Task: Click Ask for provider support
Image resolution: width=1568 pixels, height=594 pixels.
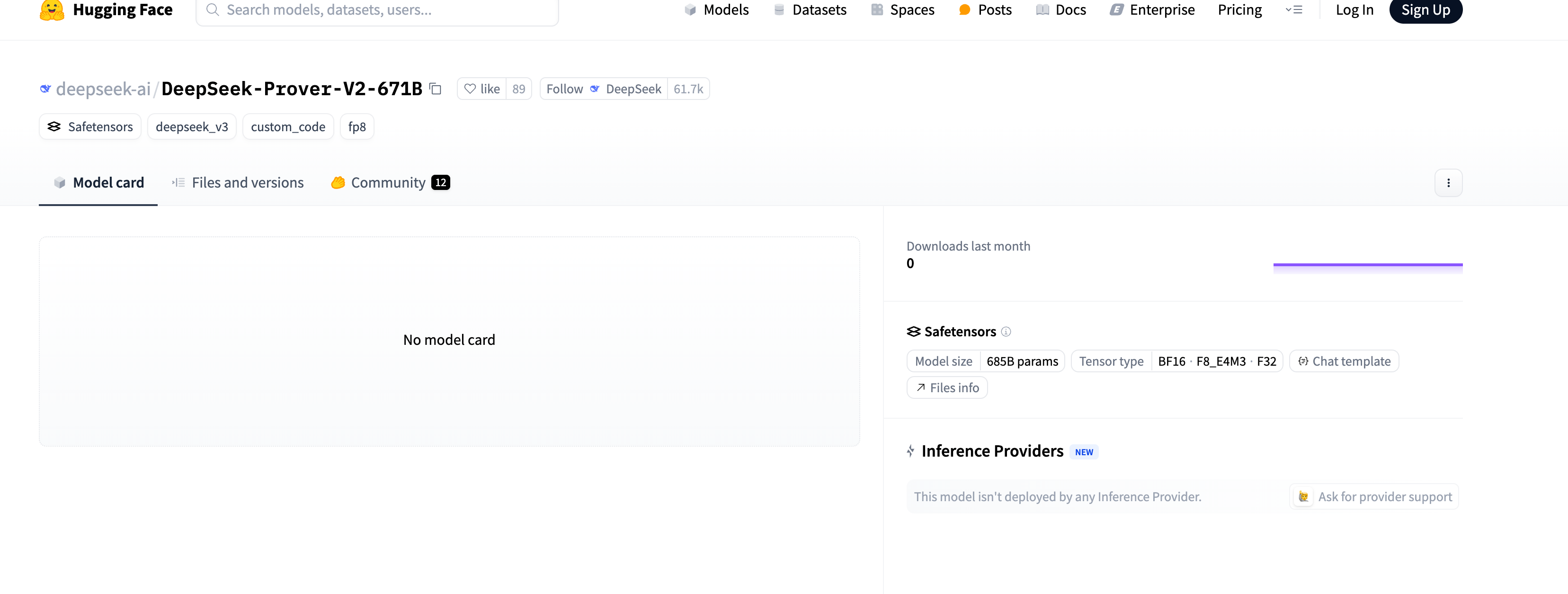Action: [x=1374, y=496]
